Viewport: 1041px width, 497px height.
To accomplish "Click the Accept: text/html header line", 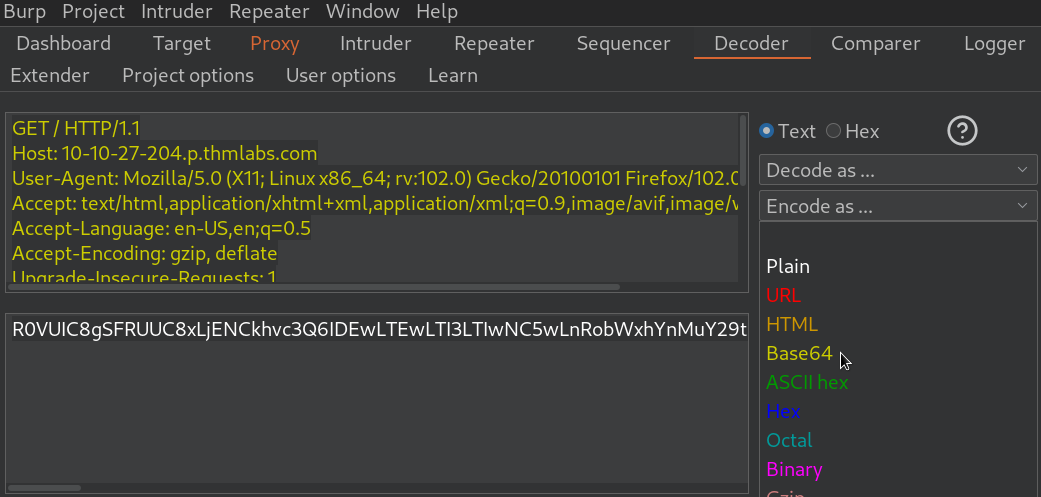I will tap(375, 204).
